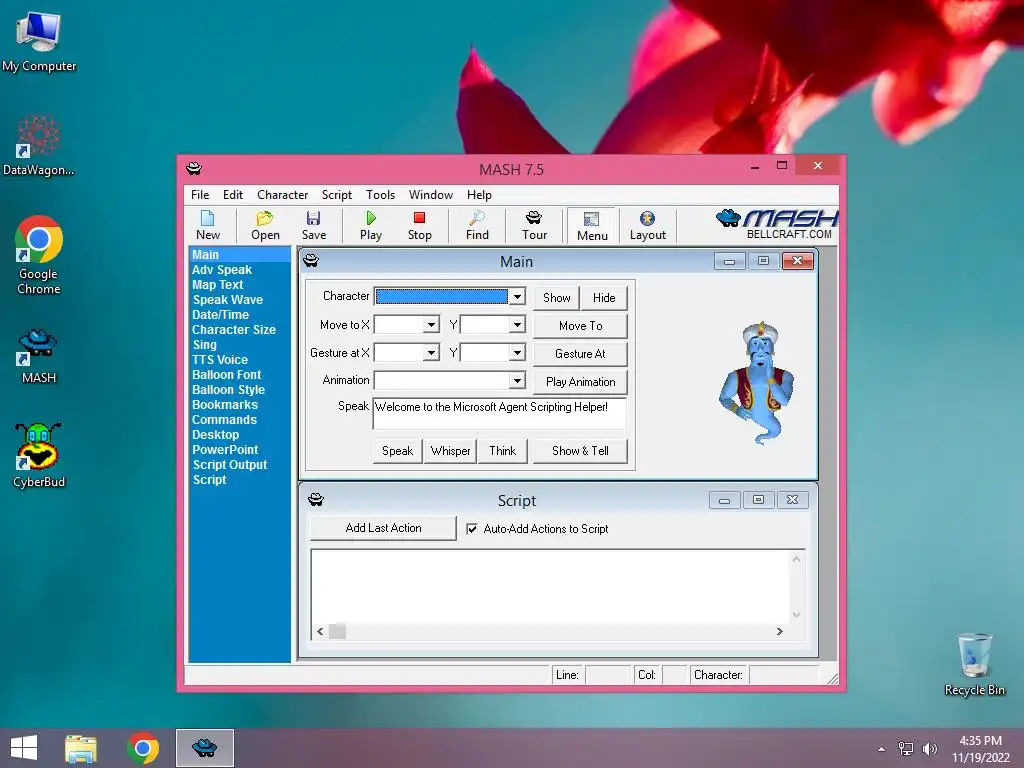Viewport: 1024px width, 768px height.
Task: Click the Move To button
Action: 581,326
